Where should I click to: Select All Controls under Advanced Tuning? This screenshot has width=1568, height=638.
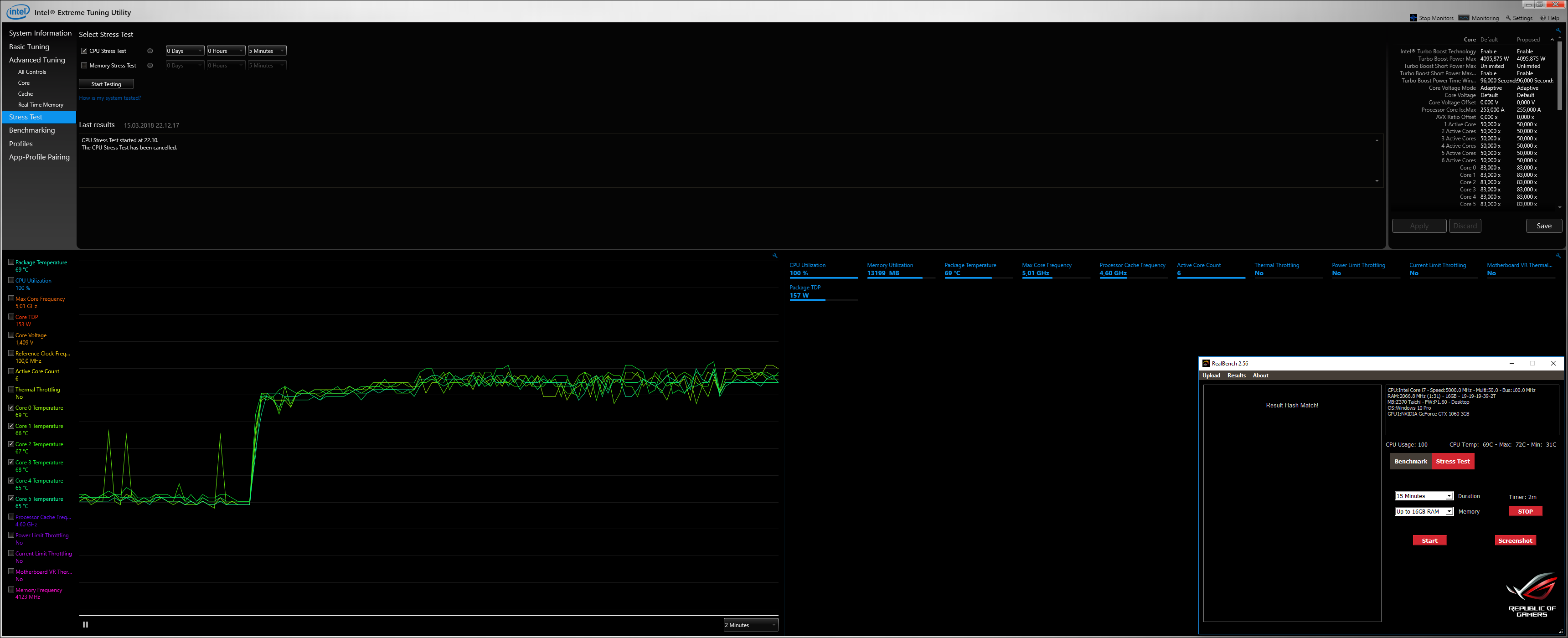[32, 72]
